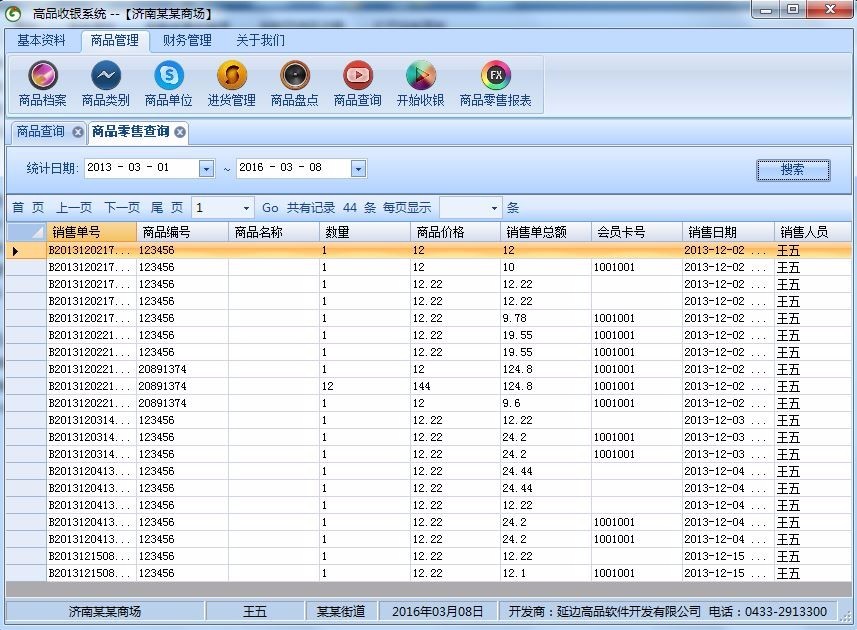Open 进货管理 (purchase management) icon
This screenshot has height=630, width=857.
coord(231,84)
